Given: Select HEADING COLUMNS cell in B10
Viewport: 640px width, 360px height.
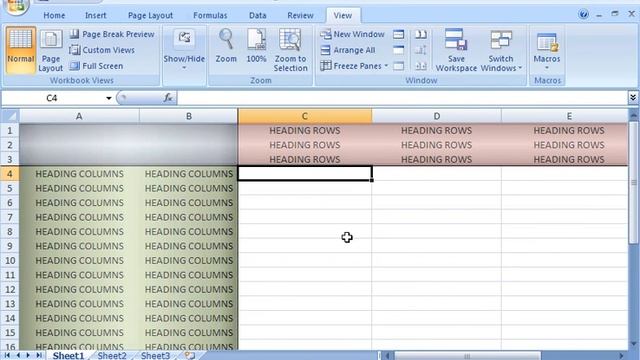Looking at the screenshot, I should point(189,260).
